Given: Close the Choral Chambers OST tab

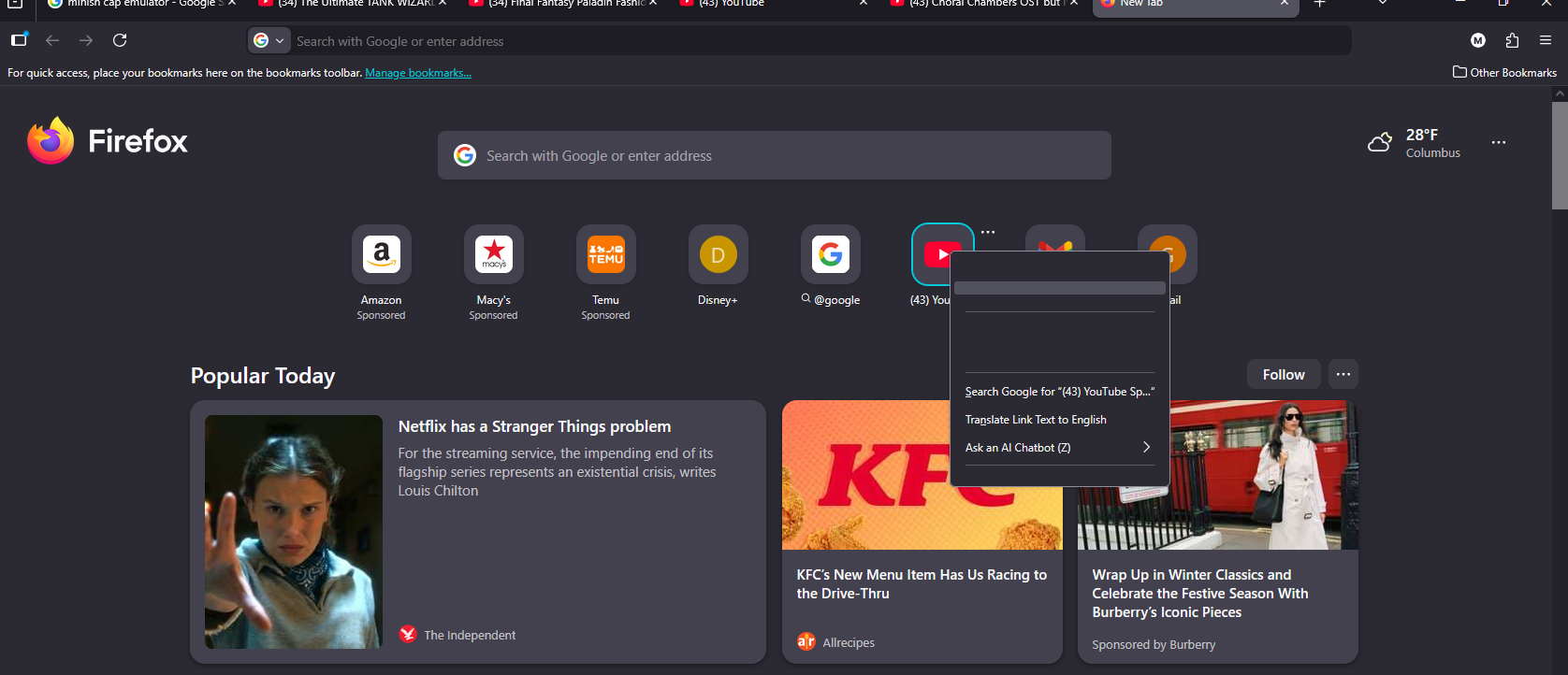Looking at the screenshot, I should coord(1074,4).
